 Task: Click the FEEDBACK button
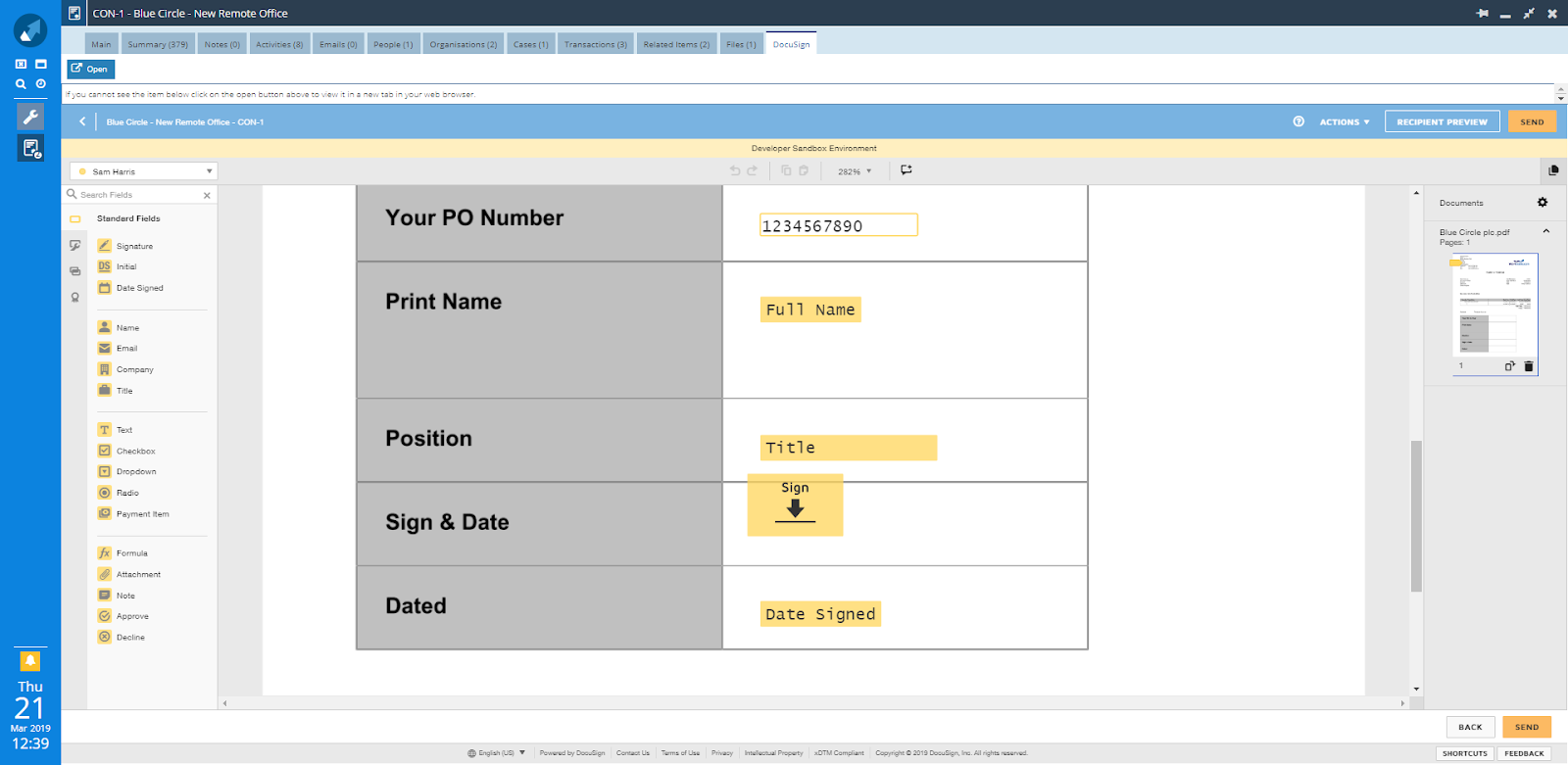tap(1524, 753)
